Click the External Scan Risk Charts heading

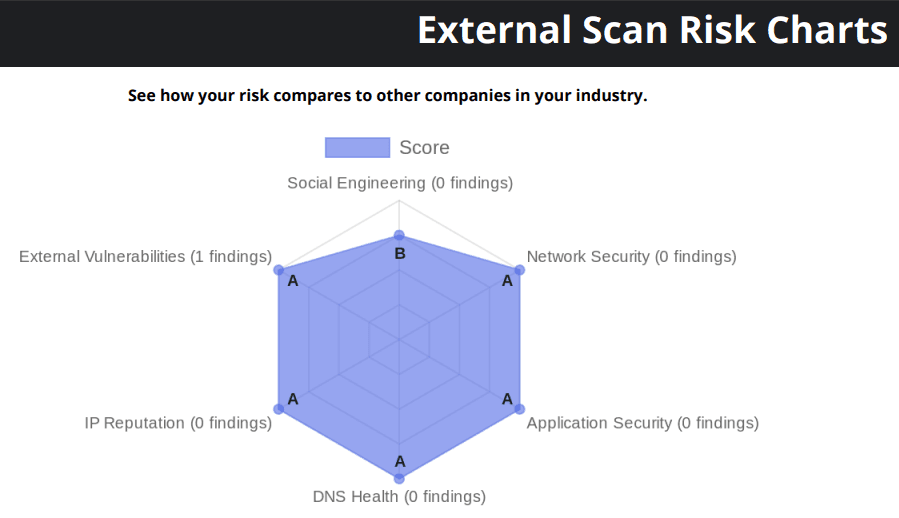point(652,30)
